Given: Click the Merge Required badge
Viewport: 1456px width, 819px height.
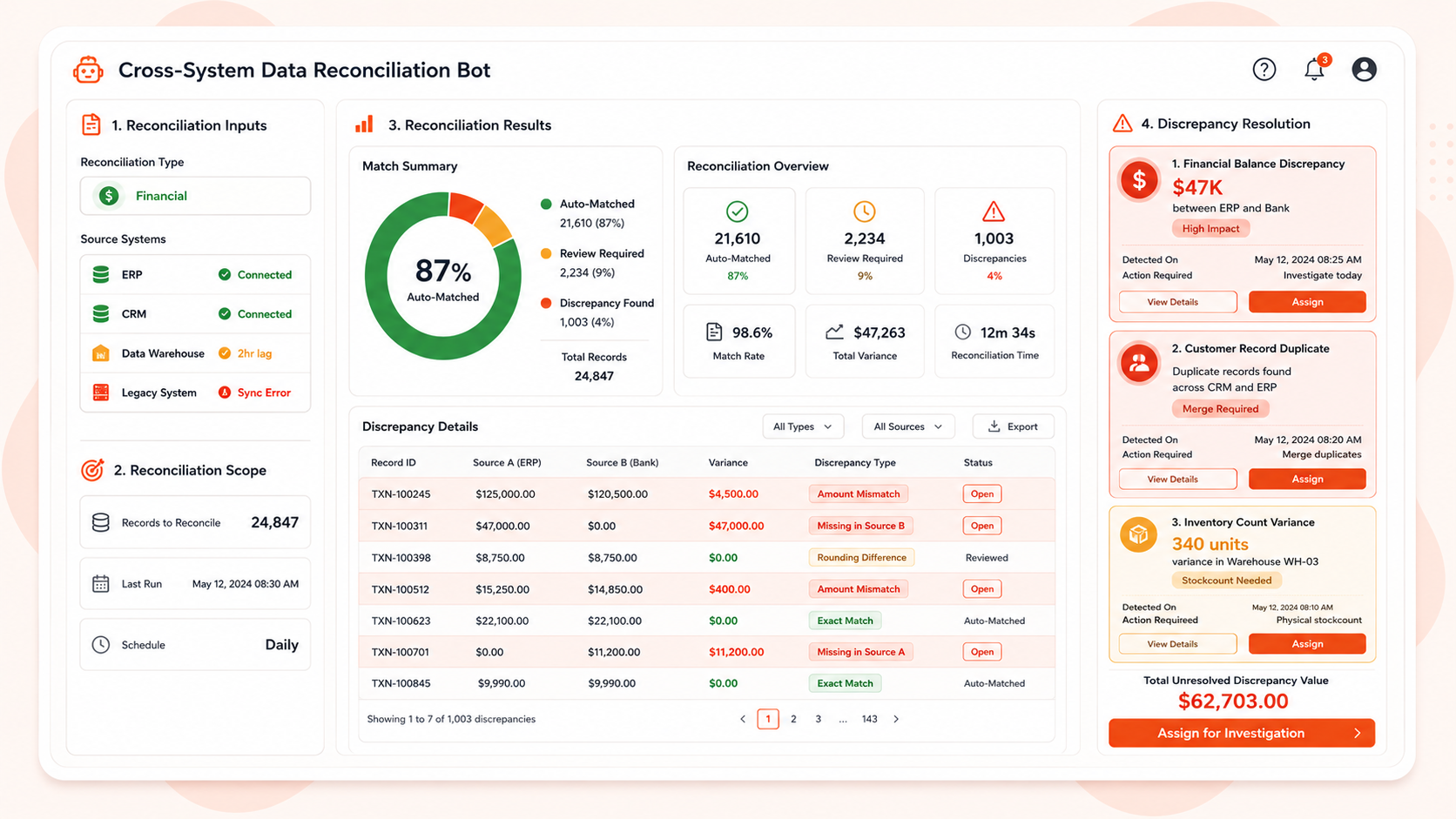Looking at the screenshot, I should 1220,409.
